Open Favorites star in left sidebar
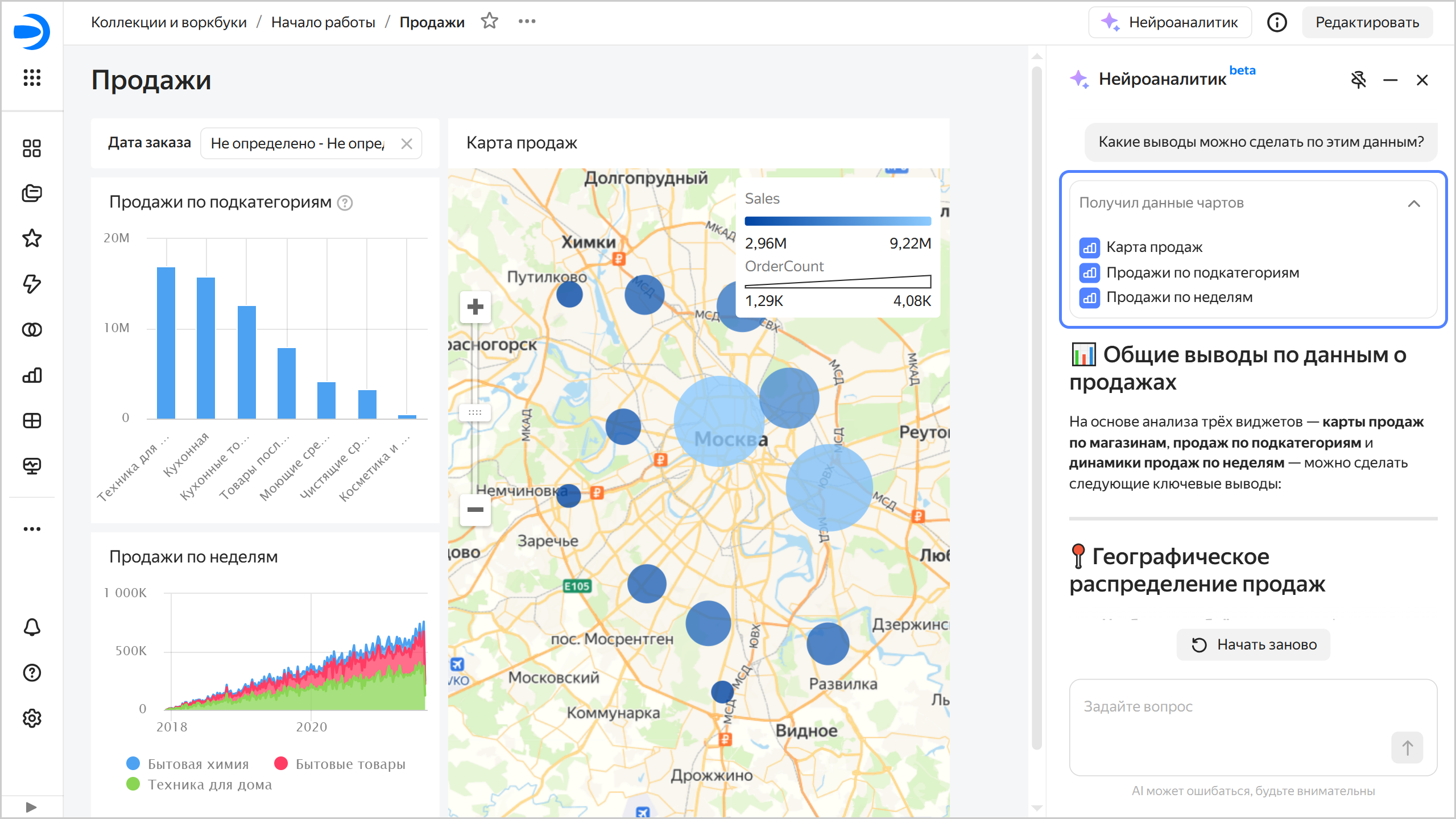Image resolution: width=1456 pixels, height=819 pixels. [x=32, y=238]
